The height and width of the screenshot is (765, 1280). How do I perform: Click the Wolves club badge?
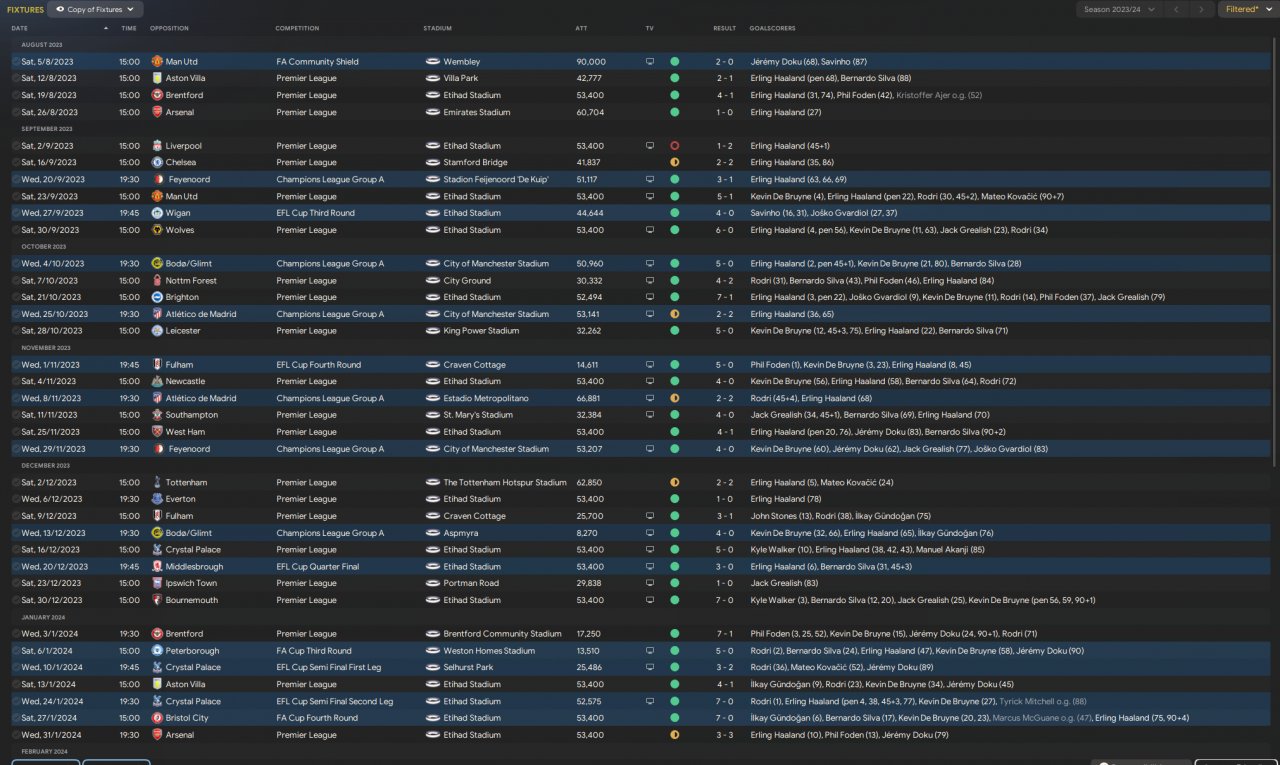157,230
